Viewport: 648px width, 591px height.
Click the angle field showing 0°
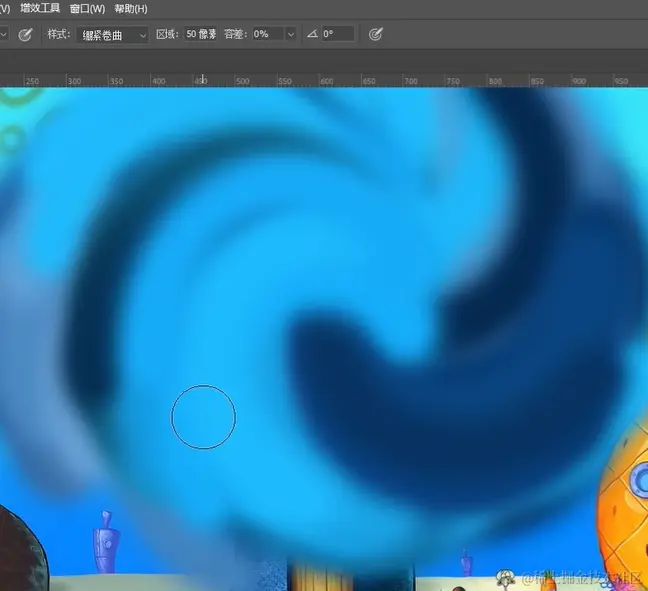(338, 34)
